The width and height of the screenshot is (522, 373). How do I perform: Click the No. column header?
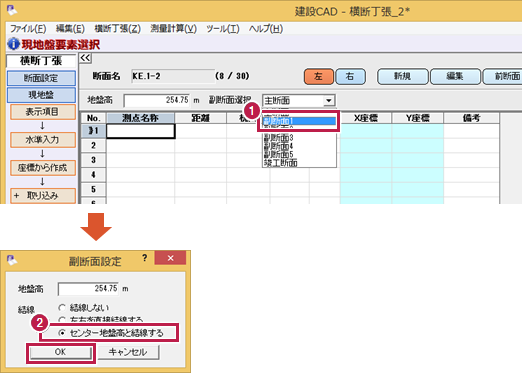[x=94, y=118]
